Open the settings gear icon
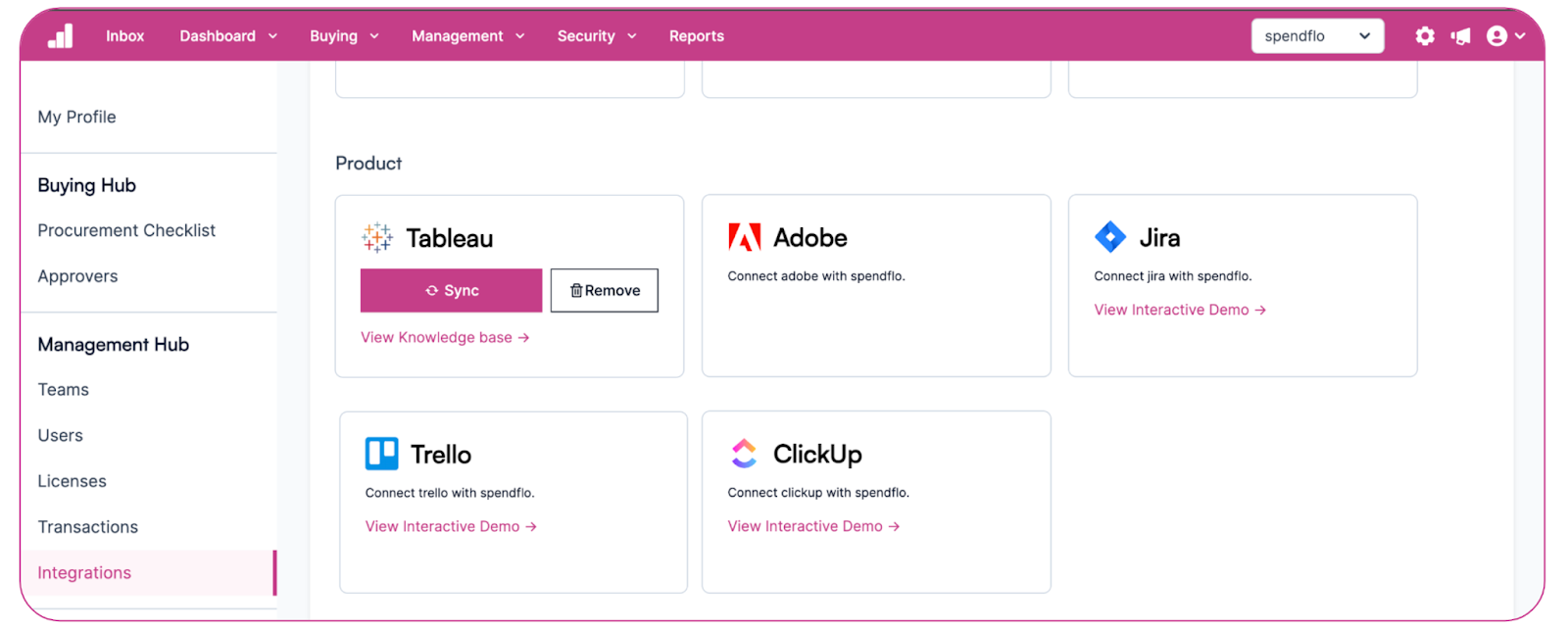 point(1425,36)
